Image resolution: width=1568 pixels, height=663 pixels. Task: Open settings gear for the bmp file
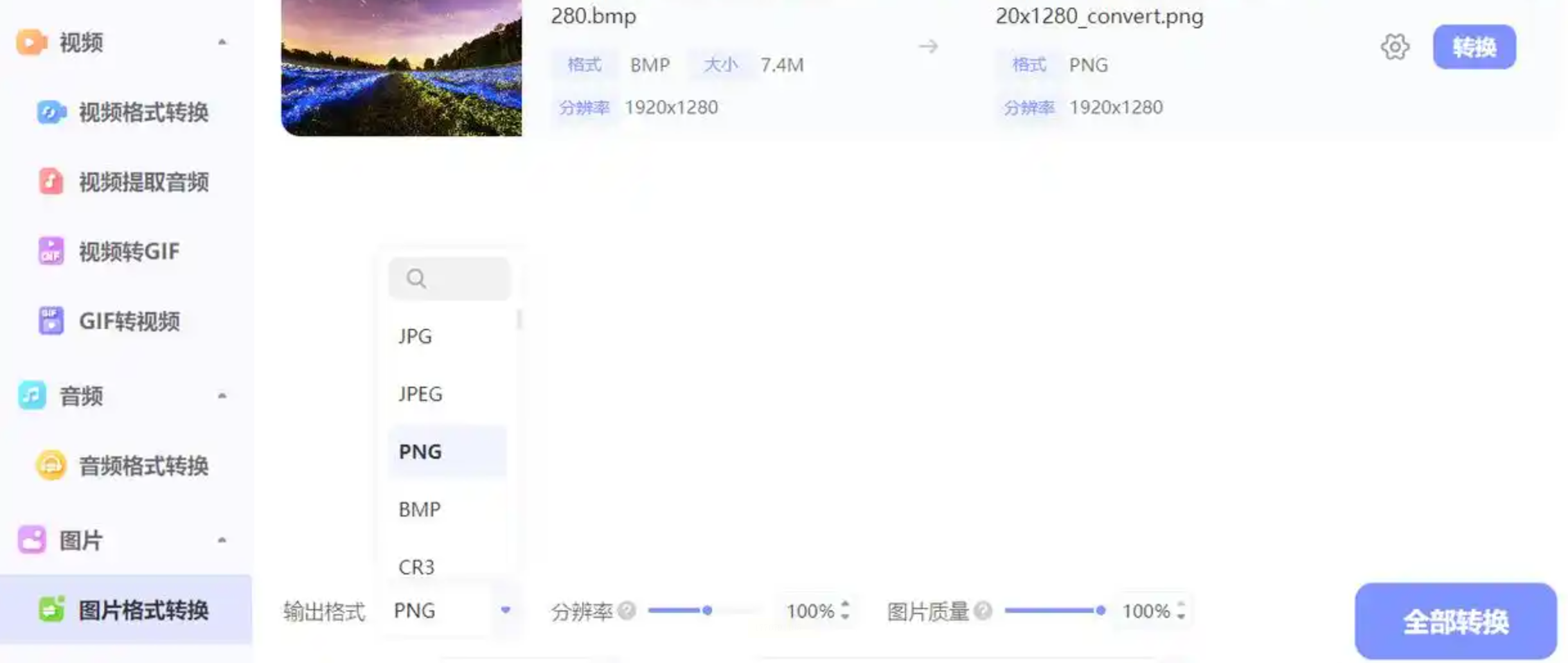point(1395,47)
